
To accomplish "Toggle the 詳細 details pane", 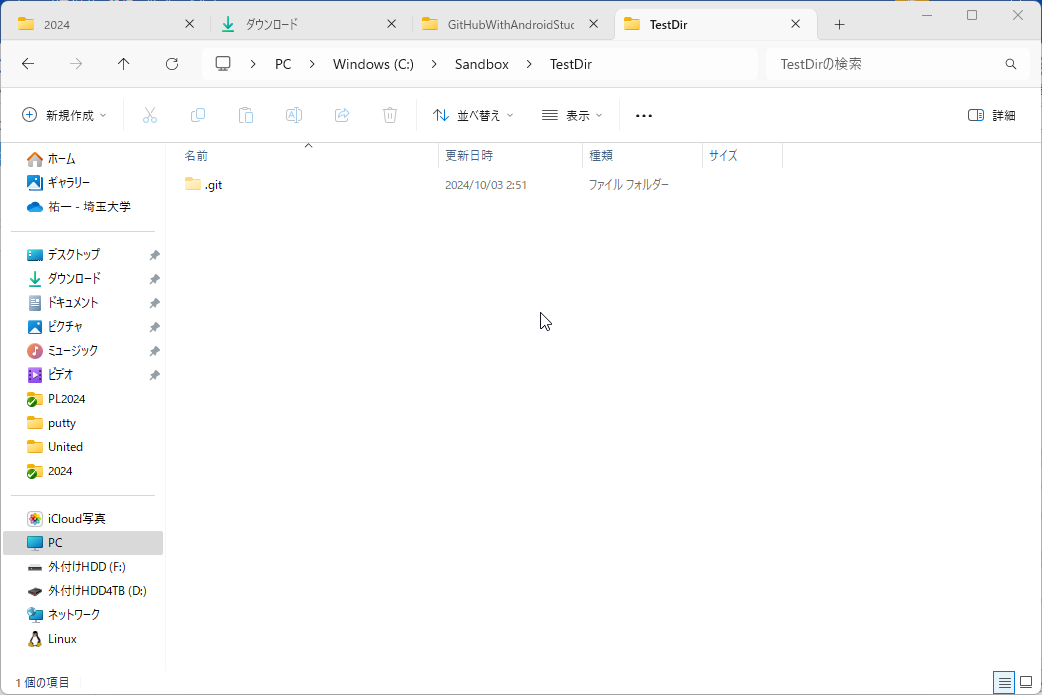I will [x=991, y=116].
